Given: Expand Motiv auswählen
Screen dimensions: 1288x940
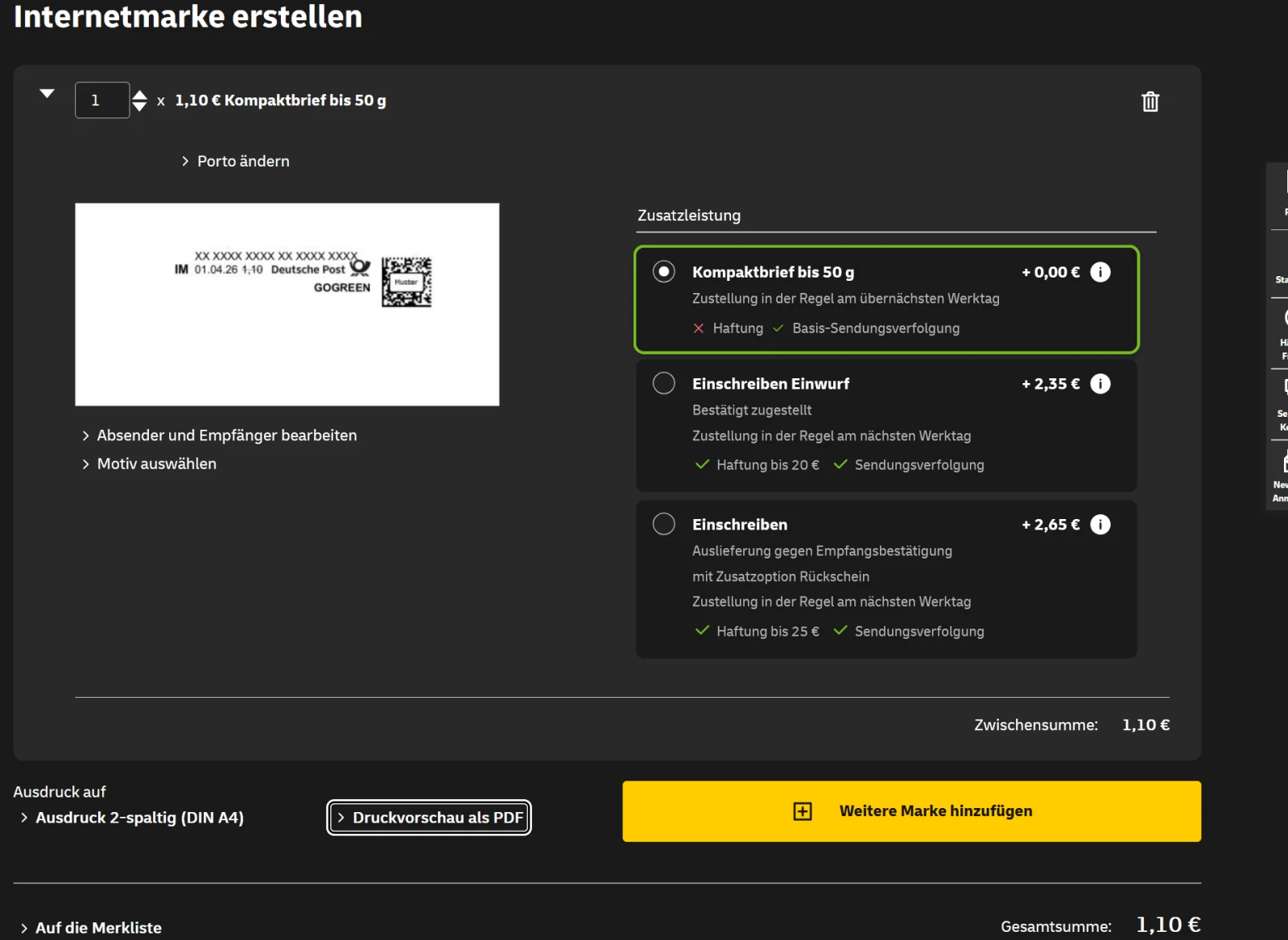Looking at the screenshot, I should [x=149, y=464].
